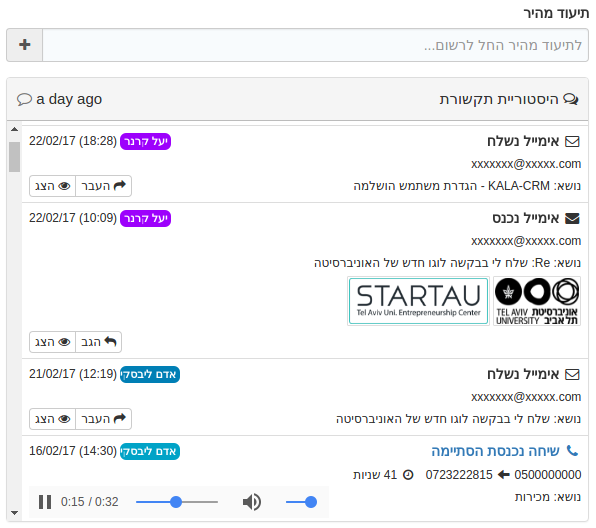
Task: Show the 21/02/17 12:19 sent email
Action: (52, 419)
